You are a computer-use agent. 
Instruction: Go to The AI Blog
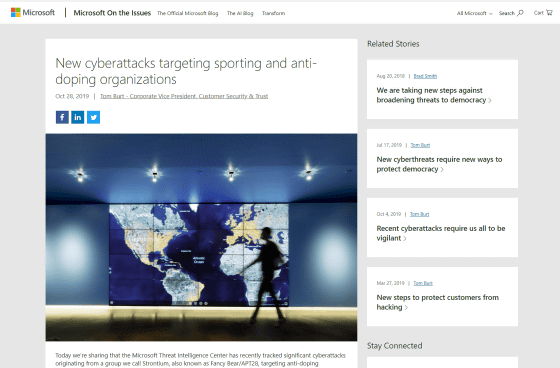[240, 13]
